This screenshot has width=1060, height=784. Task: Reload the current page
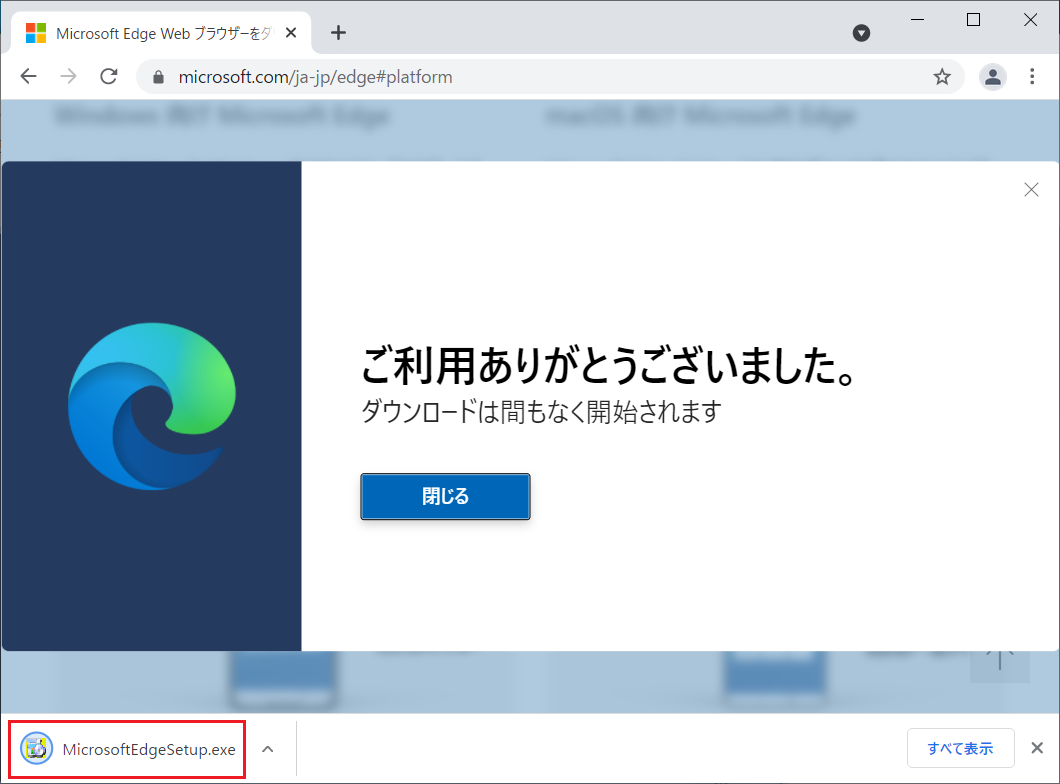pyautogui.click(x=109, y=76)
